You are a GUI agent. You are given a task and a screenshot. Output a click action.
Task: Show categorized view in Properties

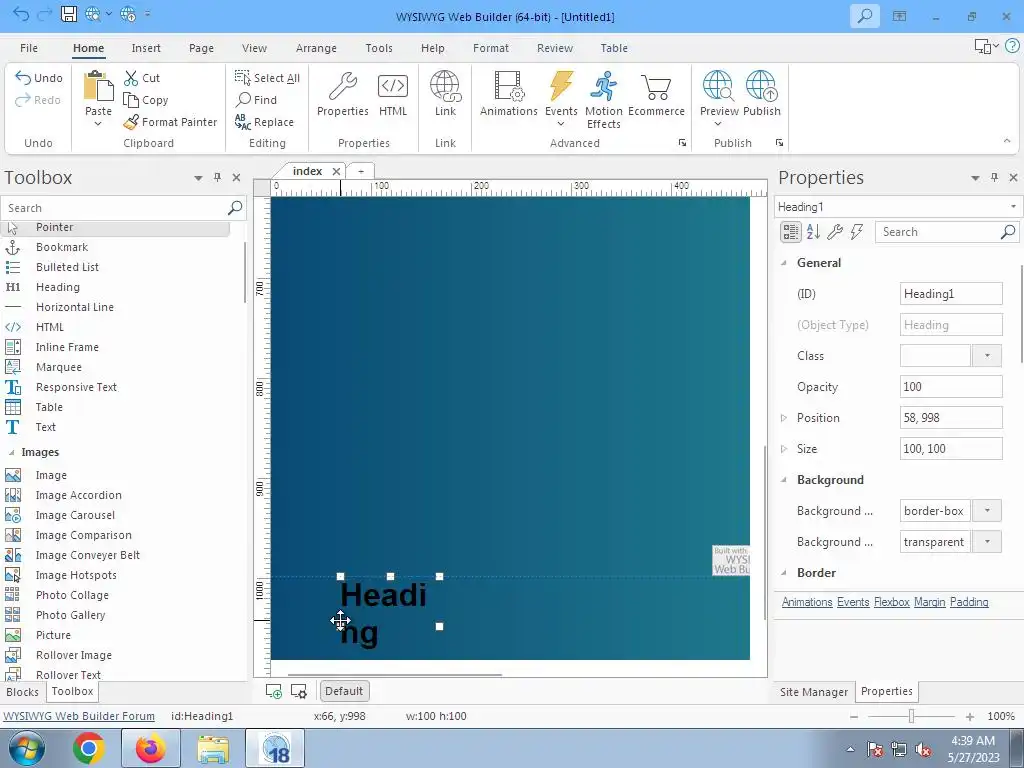791,232
